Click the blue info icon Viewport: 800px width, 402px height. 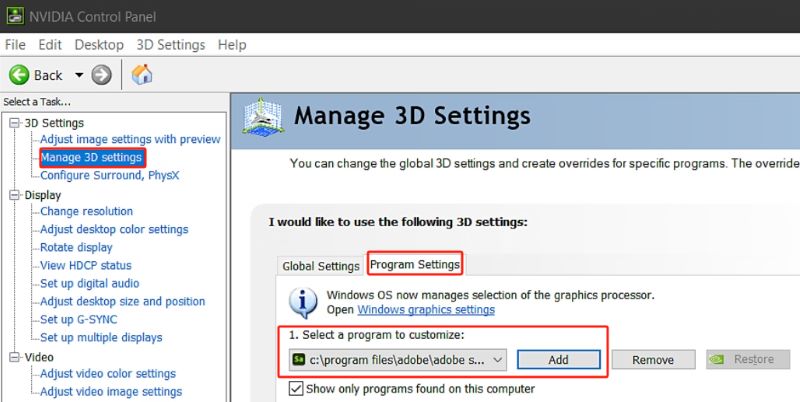coord(303,303)
